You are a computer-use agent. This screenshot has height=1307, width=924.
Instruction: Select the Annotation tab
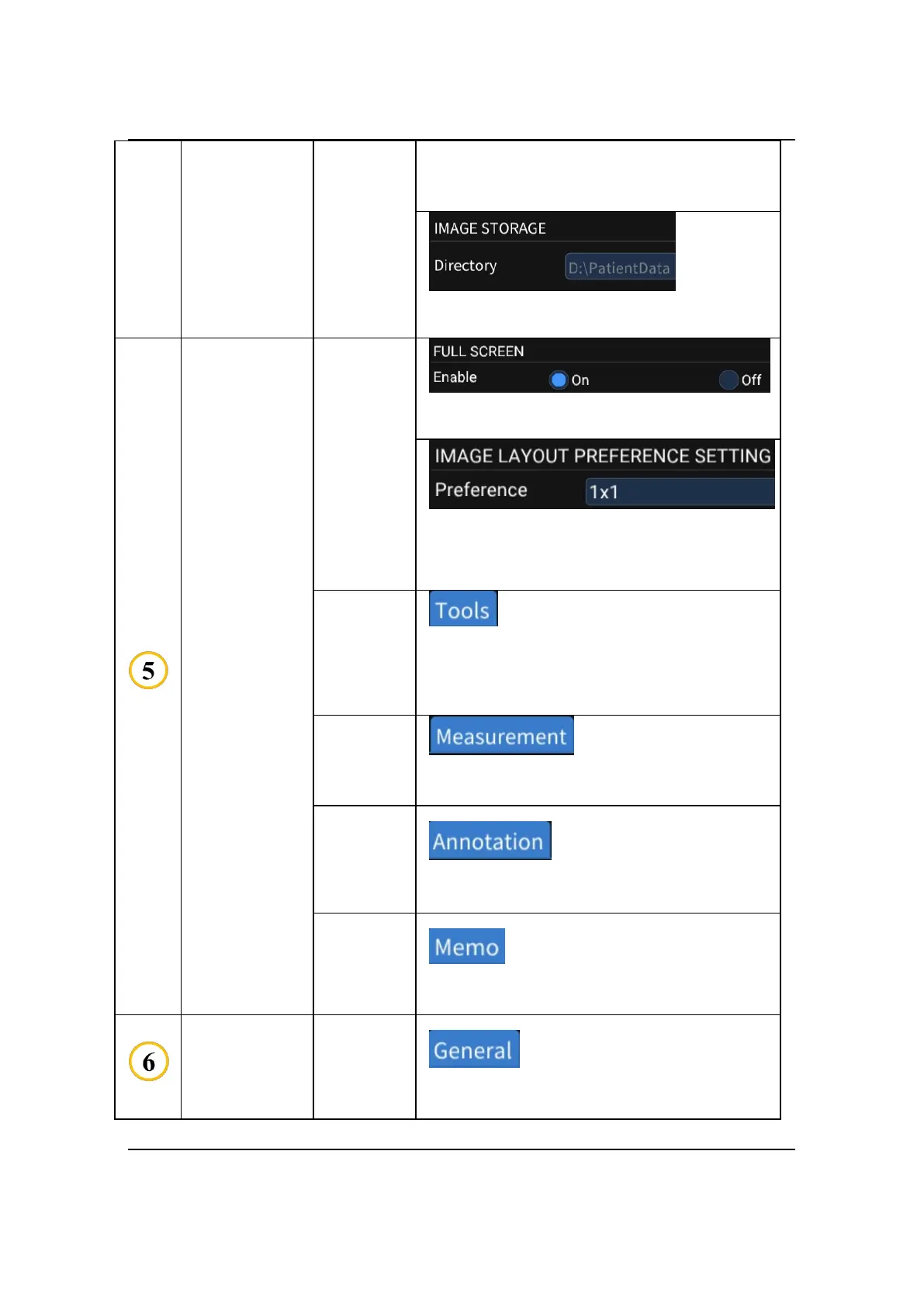coord(490,841)
